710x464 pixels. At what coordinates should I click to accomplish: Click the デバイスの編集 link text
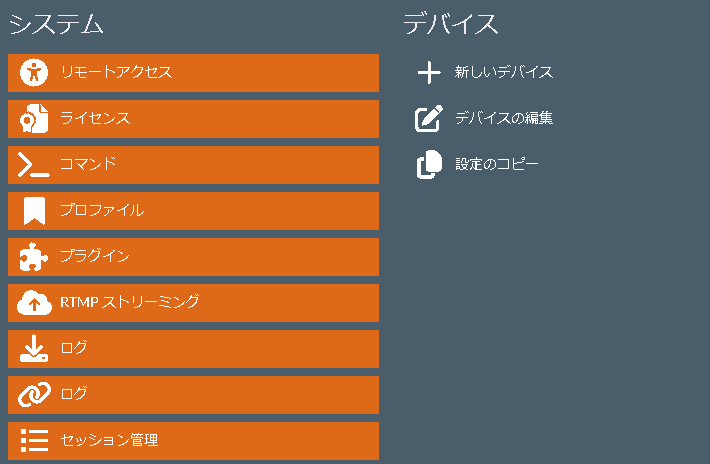(x=504, y=118)
